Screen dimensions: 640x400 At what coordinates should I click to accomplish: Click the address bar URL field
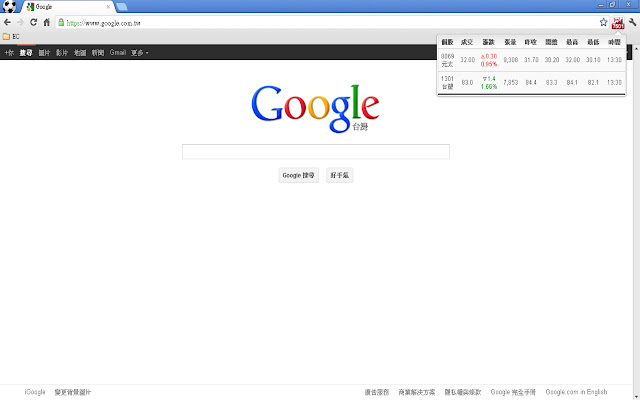(331, 23)
